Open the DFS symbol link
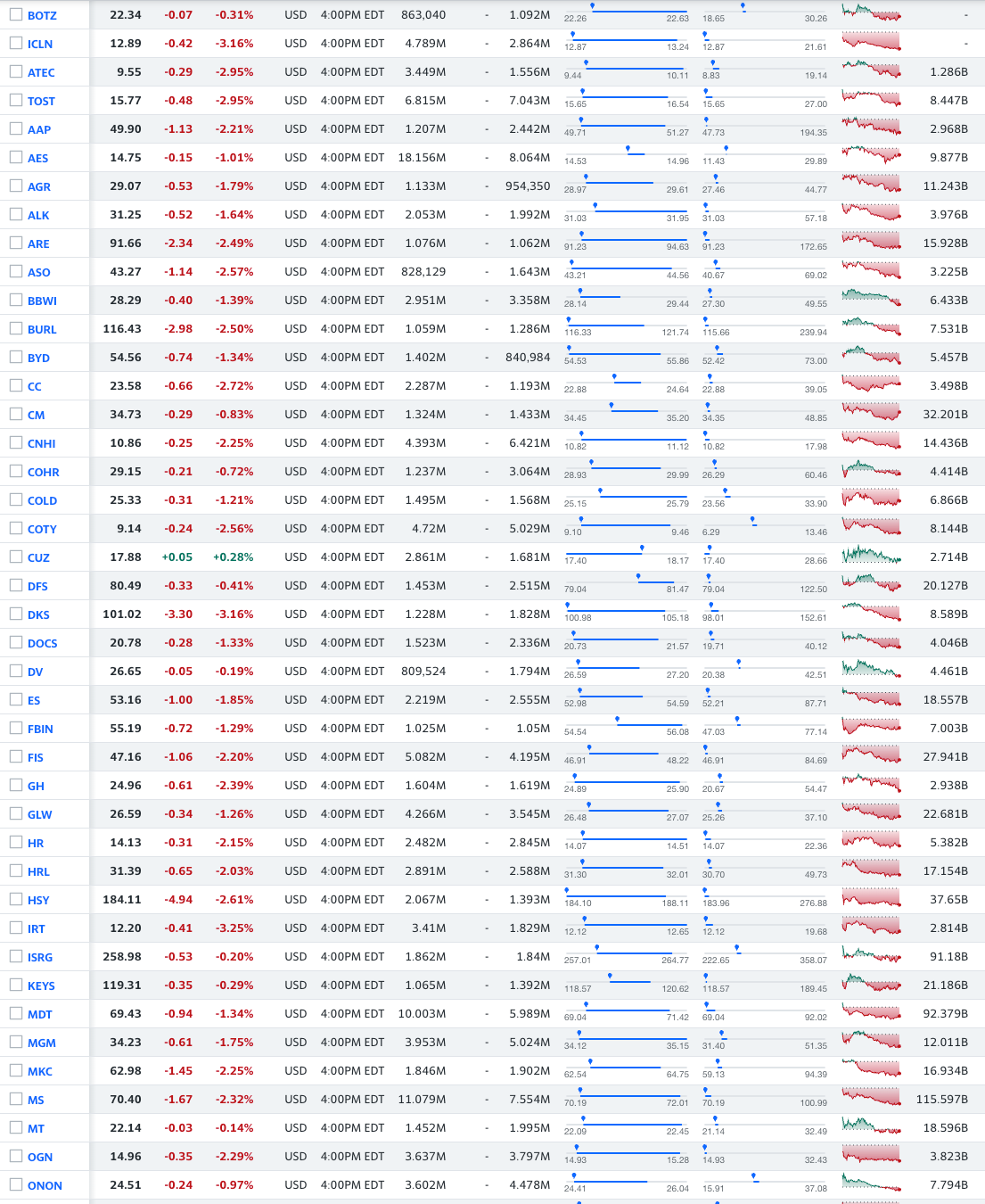The width and height of the screenshot is (985, 1204). [37, 587]
